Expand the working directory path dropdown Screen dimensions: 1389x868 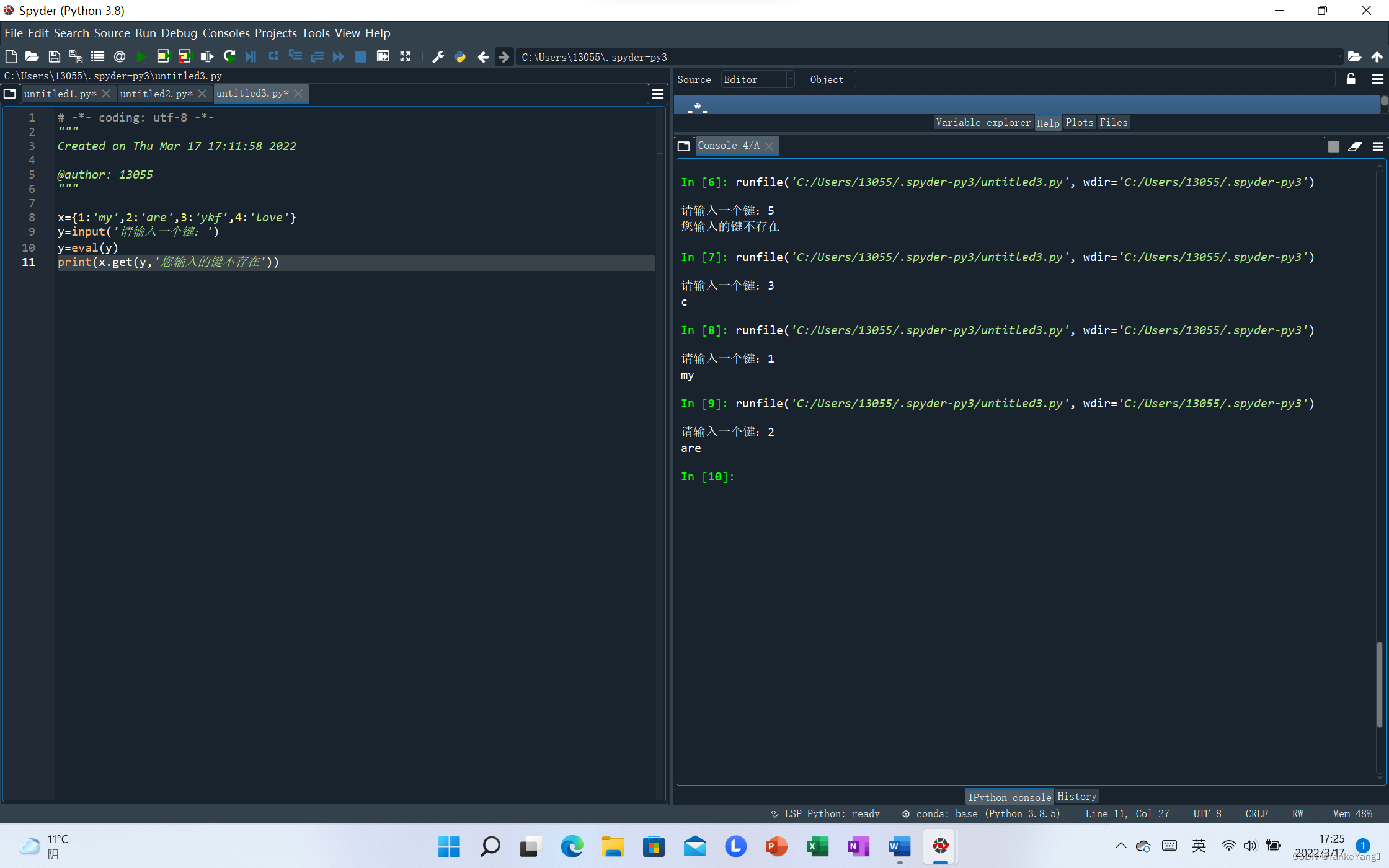[x=1339, y=57]
